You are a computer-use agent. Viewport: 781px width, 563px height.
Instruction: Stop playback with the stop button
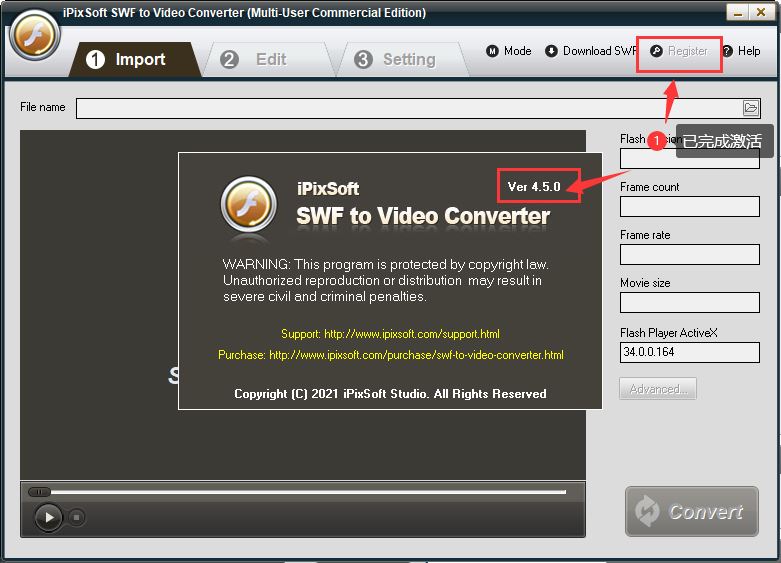click(76, 517)
